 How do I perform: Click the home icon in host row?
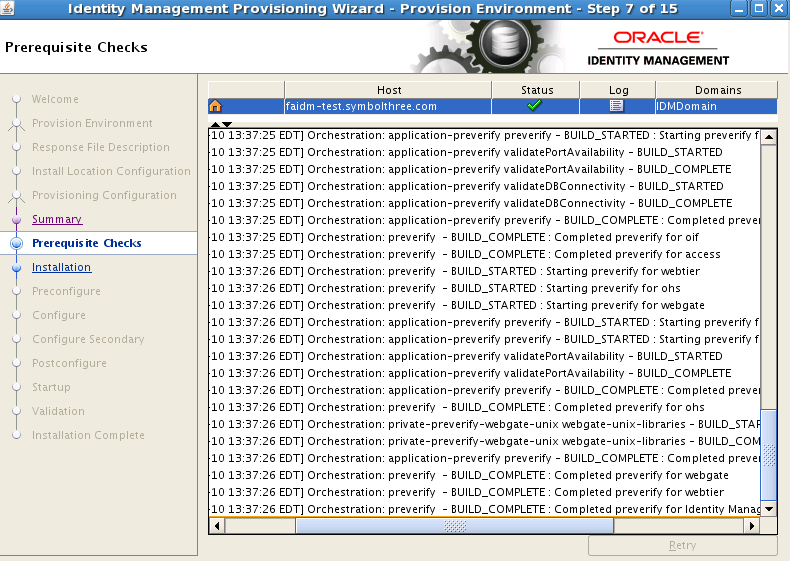pos(215,106)
